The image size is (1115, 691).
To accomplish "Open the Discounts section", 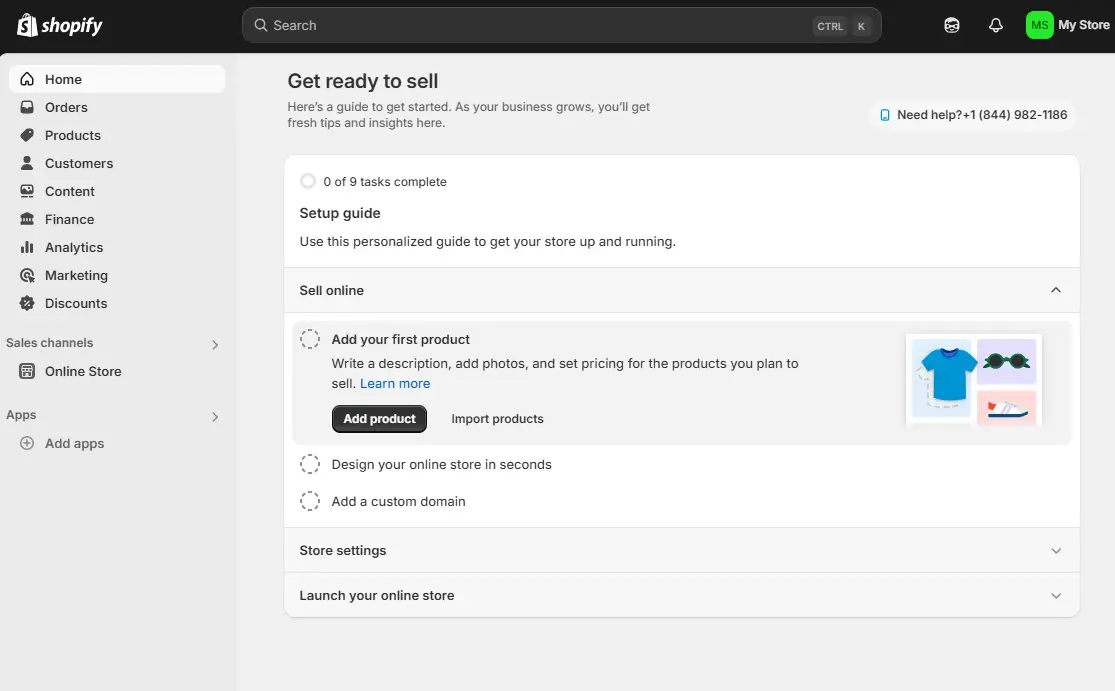I will click(75, 303).
